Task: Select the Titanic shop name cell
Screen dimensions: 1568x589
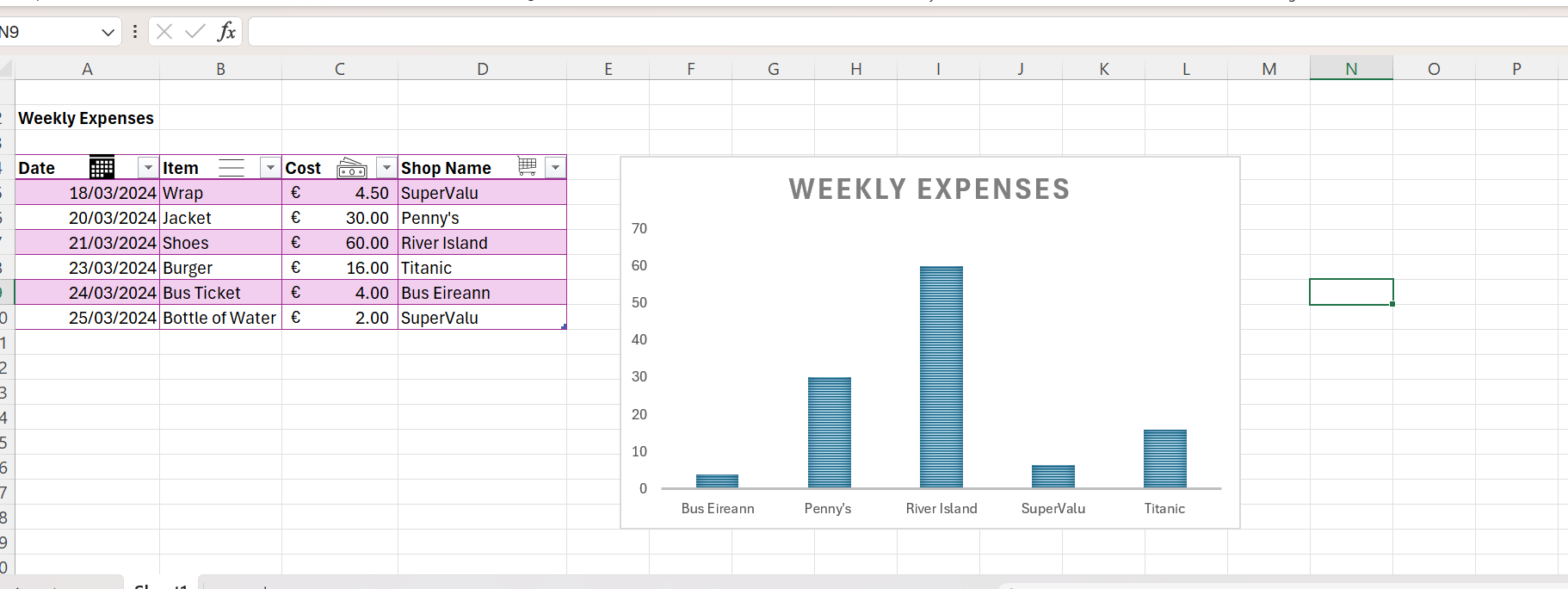Action: point(483,268)
